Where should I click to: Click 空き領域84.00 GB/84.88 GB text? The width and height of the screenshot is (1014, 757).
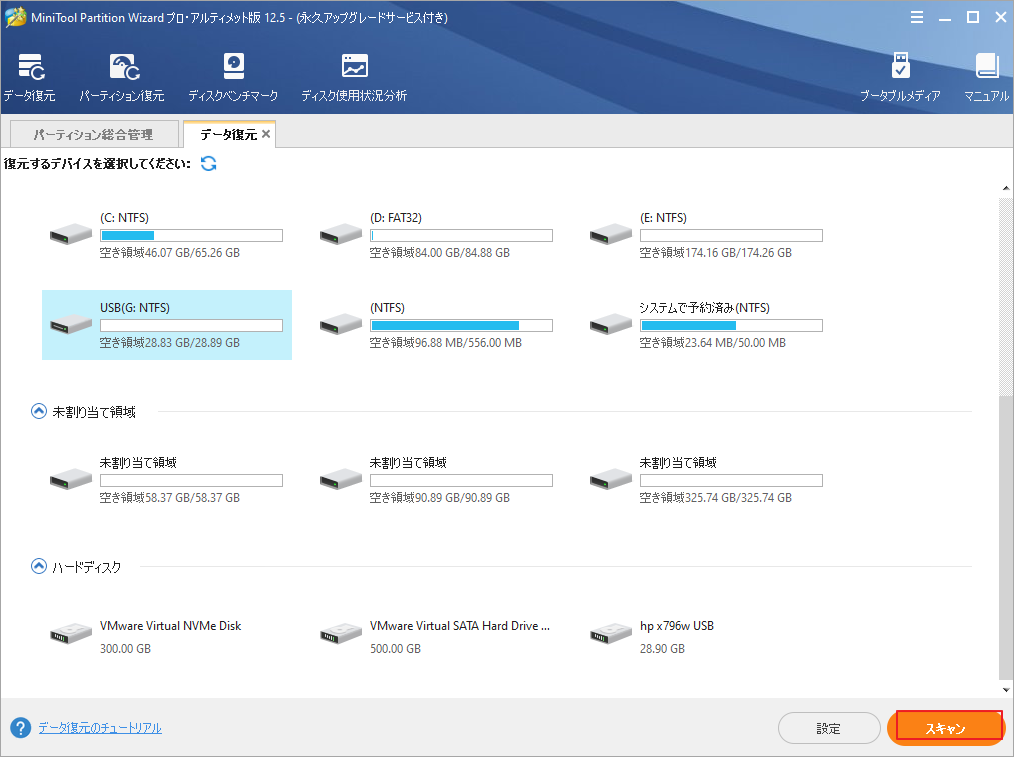[x=440, y=253]
